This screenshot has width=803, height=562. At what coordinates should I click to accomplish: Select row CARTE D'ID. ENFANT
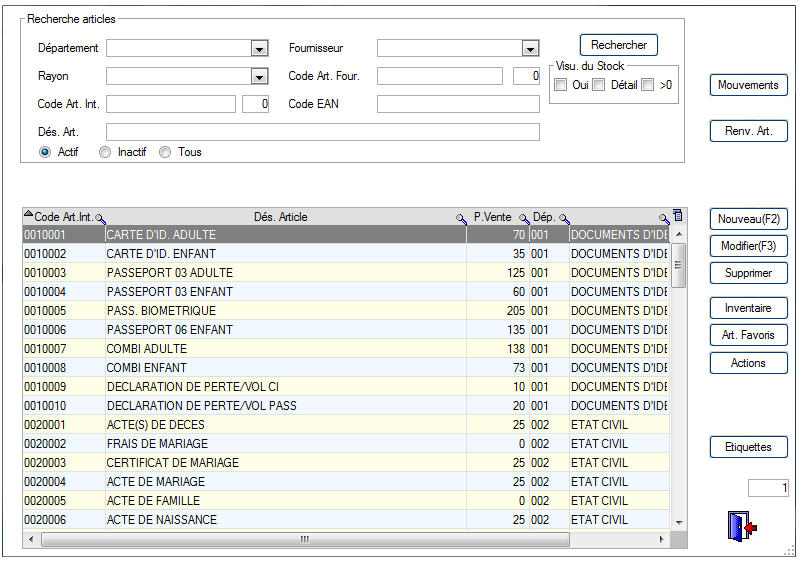(x=346, y=254)
